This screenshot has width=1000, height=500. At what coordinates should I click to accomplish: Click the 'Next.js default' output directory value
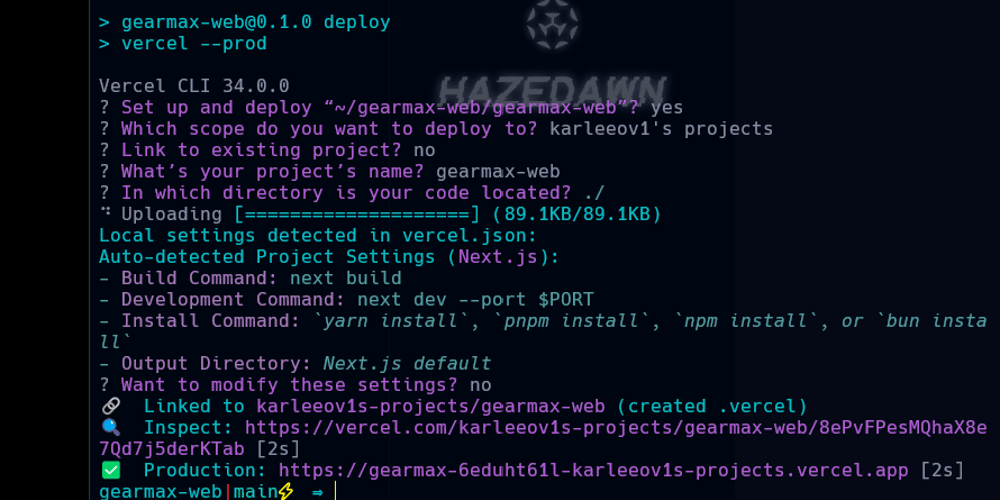pos(407,364)
